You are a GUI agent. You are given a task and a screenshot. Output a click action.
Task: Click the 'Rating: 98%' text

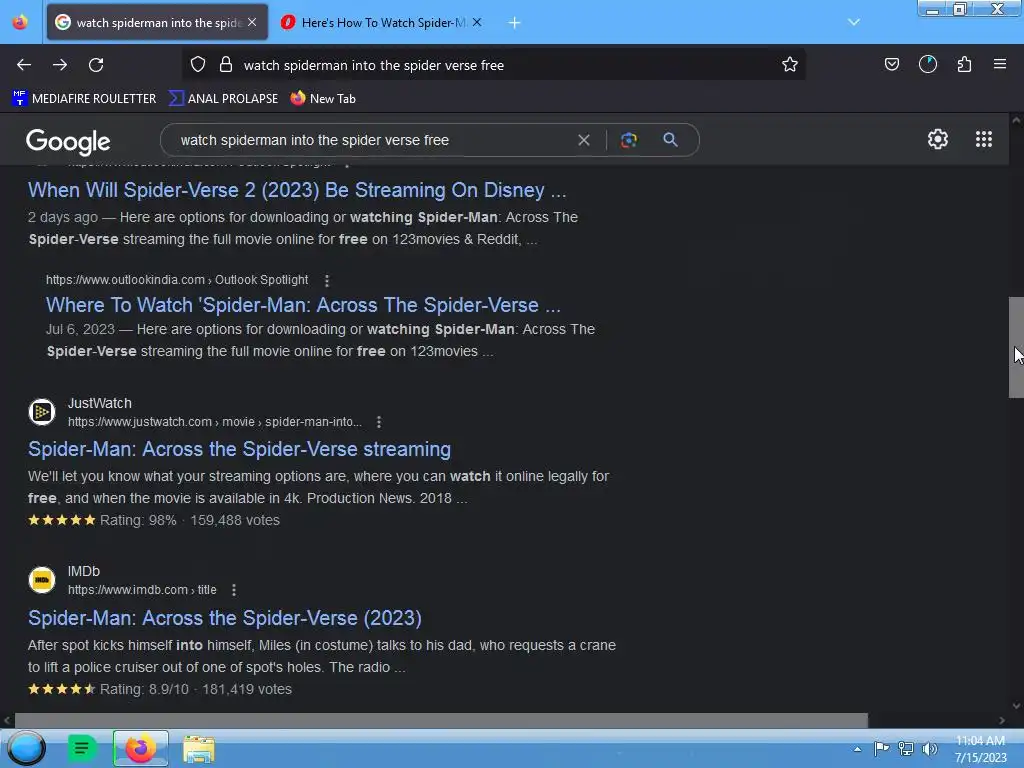click(x=138, y=520)
